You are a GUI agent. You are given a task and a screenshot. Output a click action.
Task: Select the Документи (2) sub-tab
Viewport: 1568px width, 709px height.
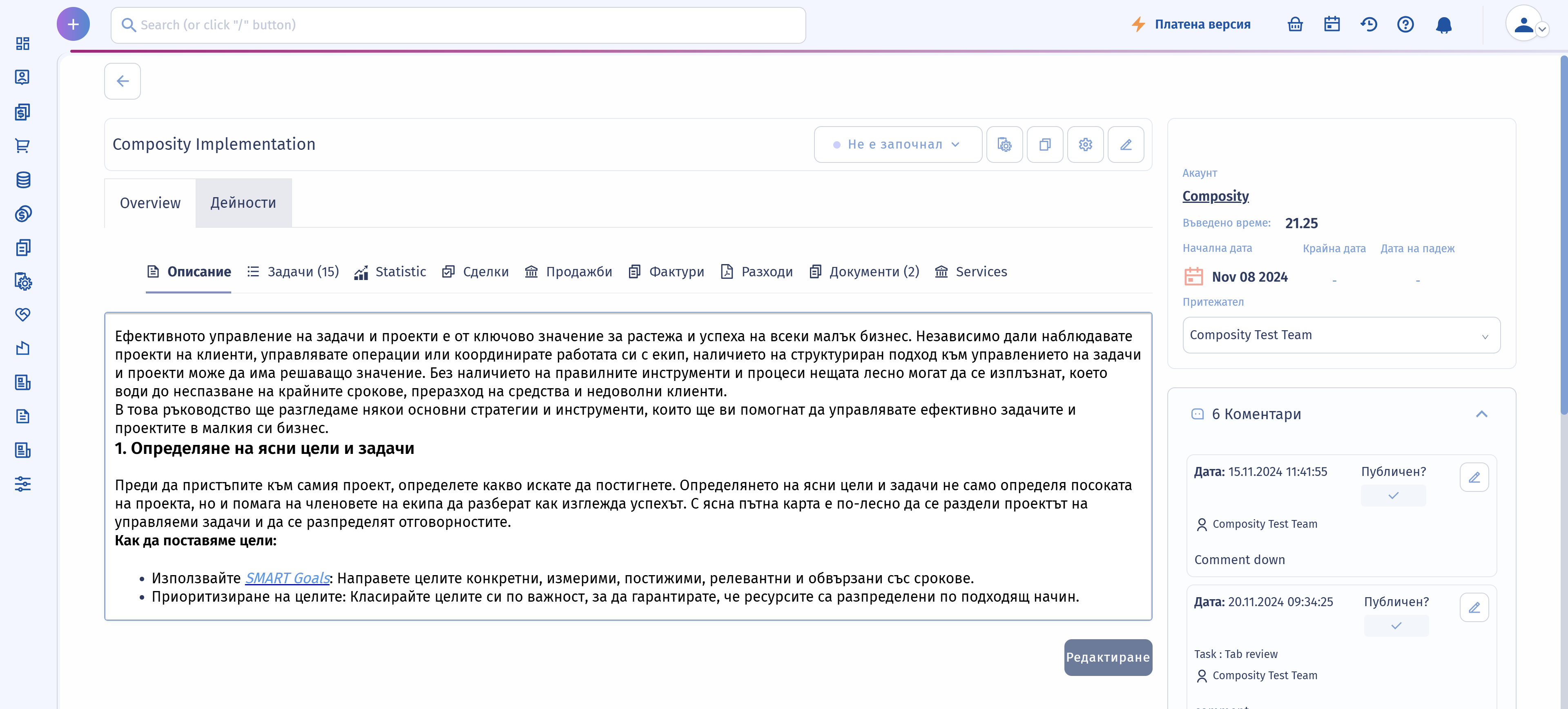tap(864, 272)
